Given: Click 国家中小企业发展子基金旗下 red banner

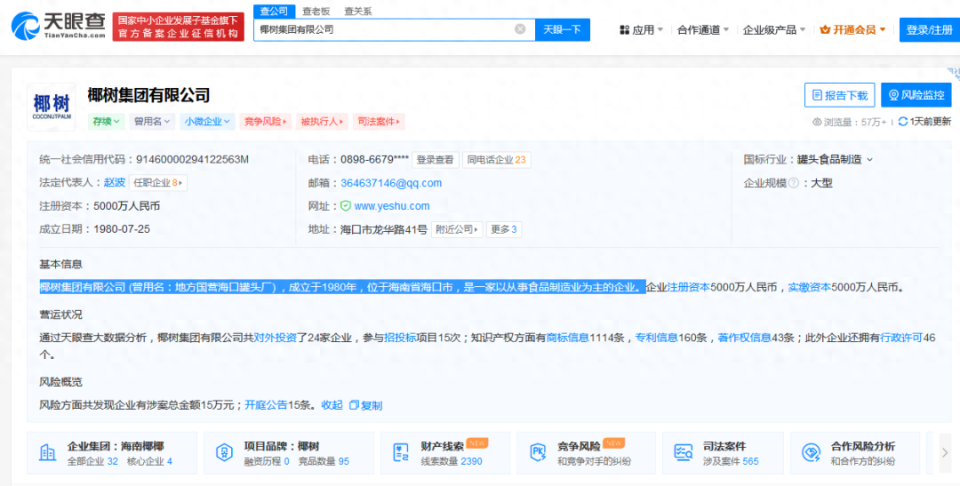Looking at the screenshot, I should pos(178,27).
